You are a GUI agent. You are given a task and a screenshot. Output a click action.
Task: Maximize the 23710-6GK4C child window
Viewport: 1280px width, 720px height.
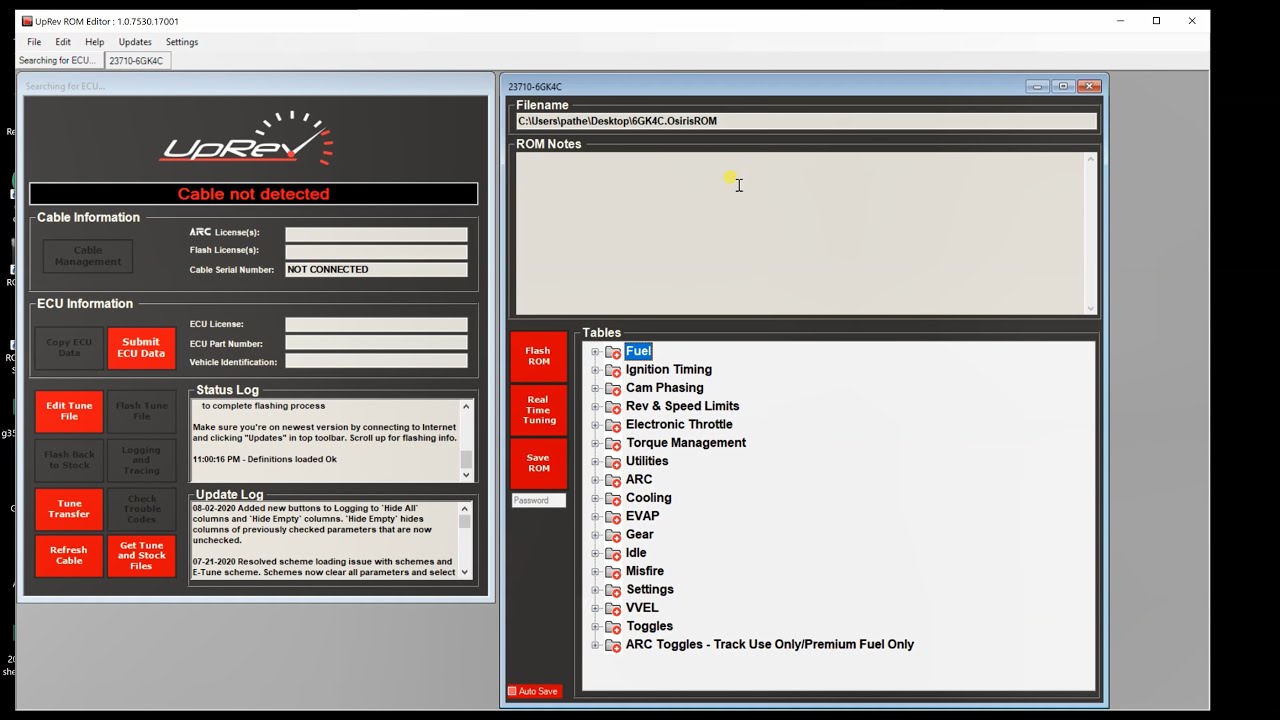tap(1063, 86)
